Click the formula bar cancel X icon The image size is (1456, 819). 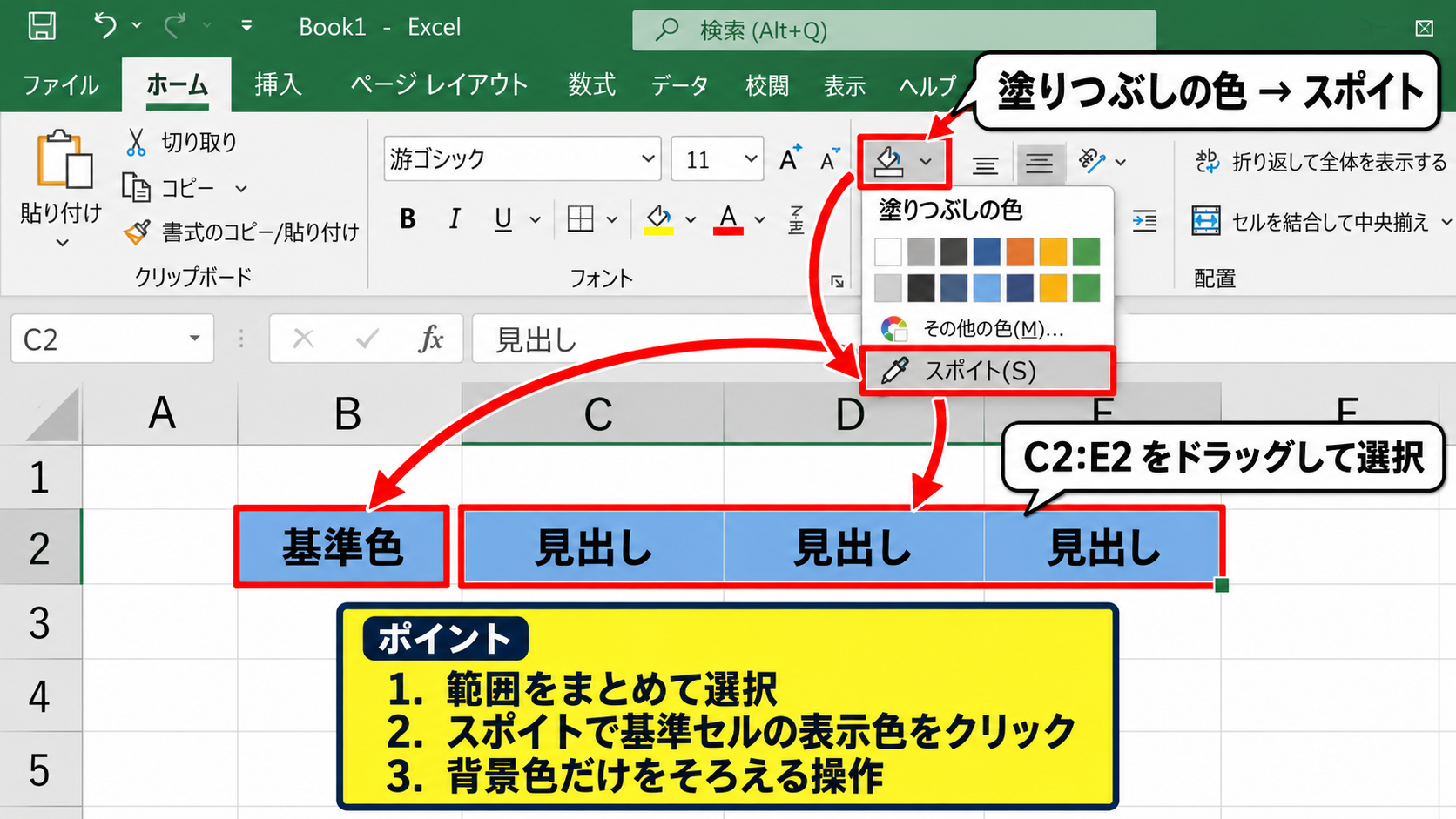coord(303,339)
